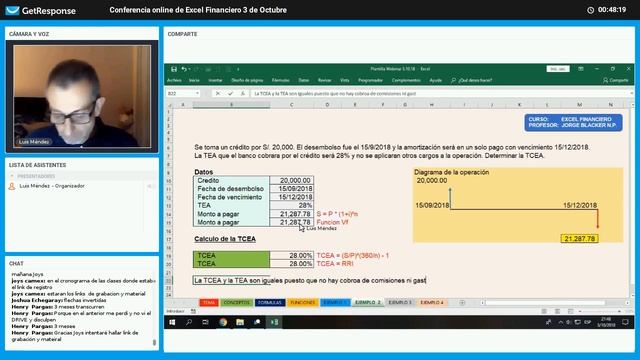Image resolution: width=640 pixels, height=360 pixels.
Task: Collapse the Presentadores attendee group
Action: pos(12,176)
